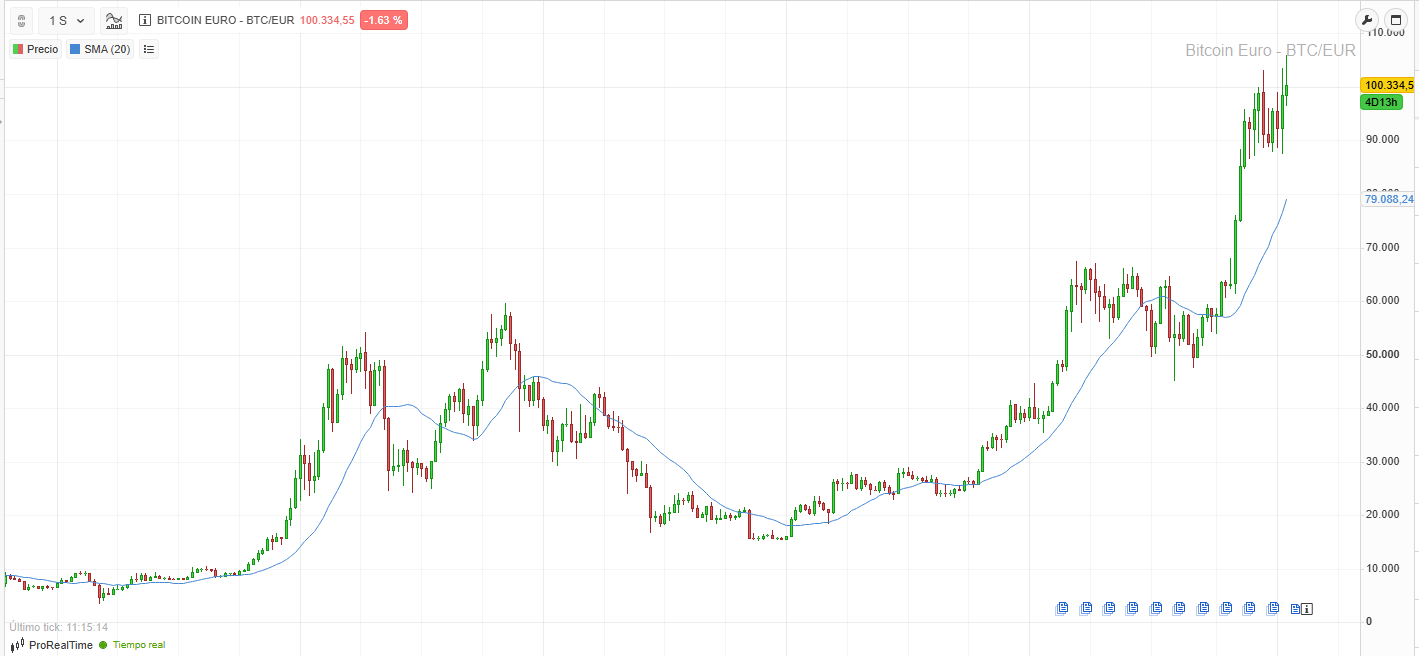
Task: Click the info icon at chart bottom right
Action: click(1306, 608)
